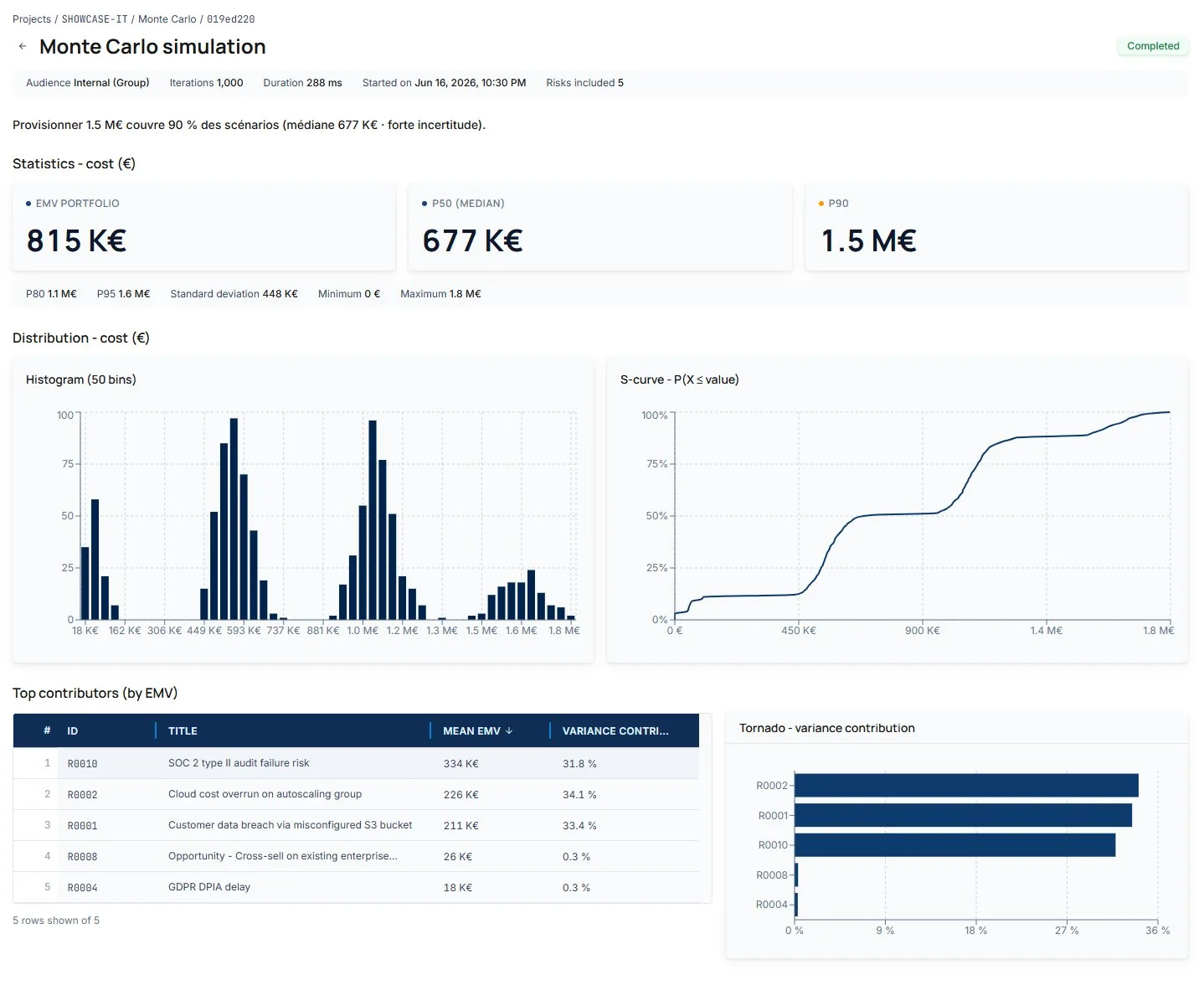
Task: Open the R0010 SOC 2 audit failure row
Action: point(356,763)
